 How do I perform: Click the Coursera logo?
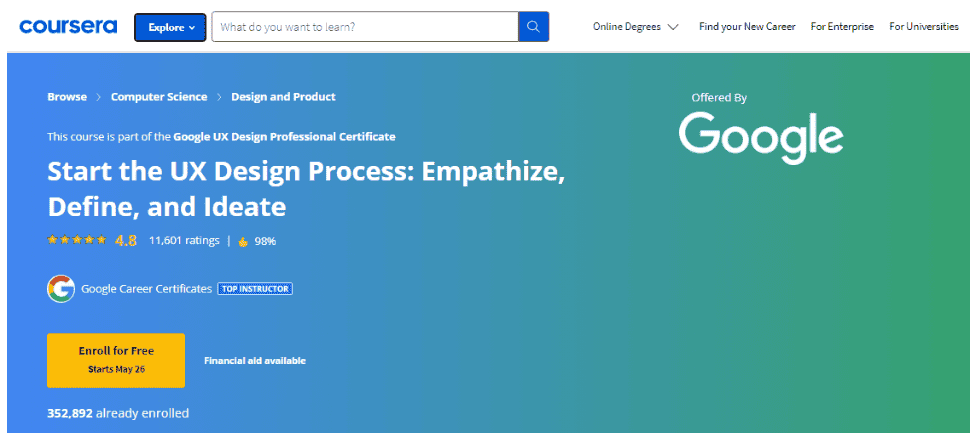point(68,27)
